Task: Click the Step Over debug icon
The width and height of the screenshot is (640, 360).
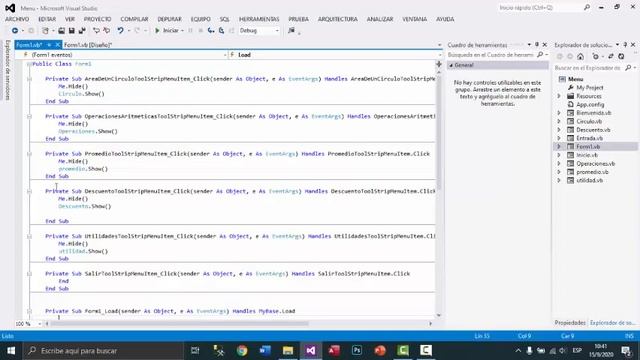Action: tap(221, 31)
